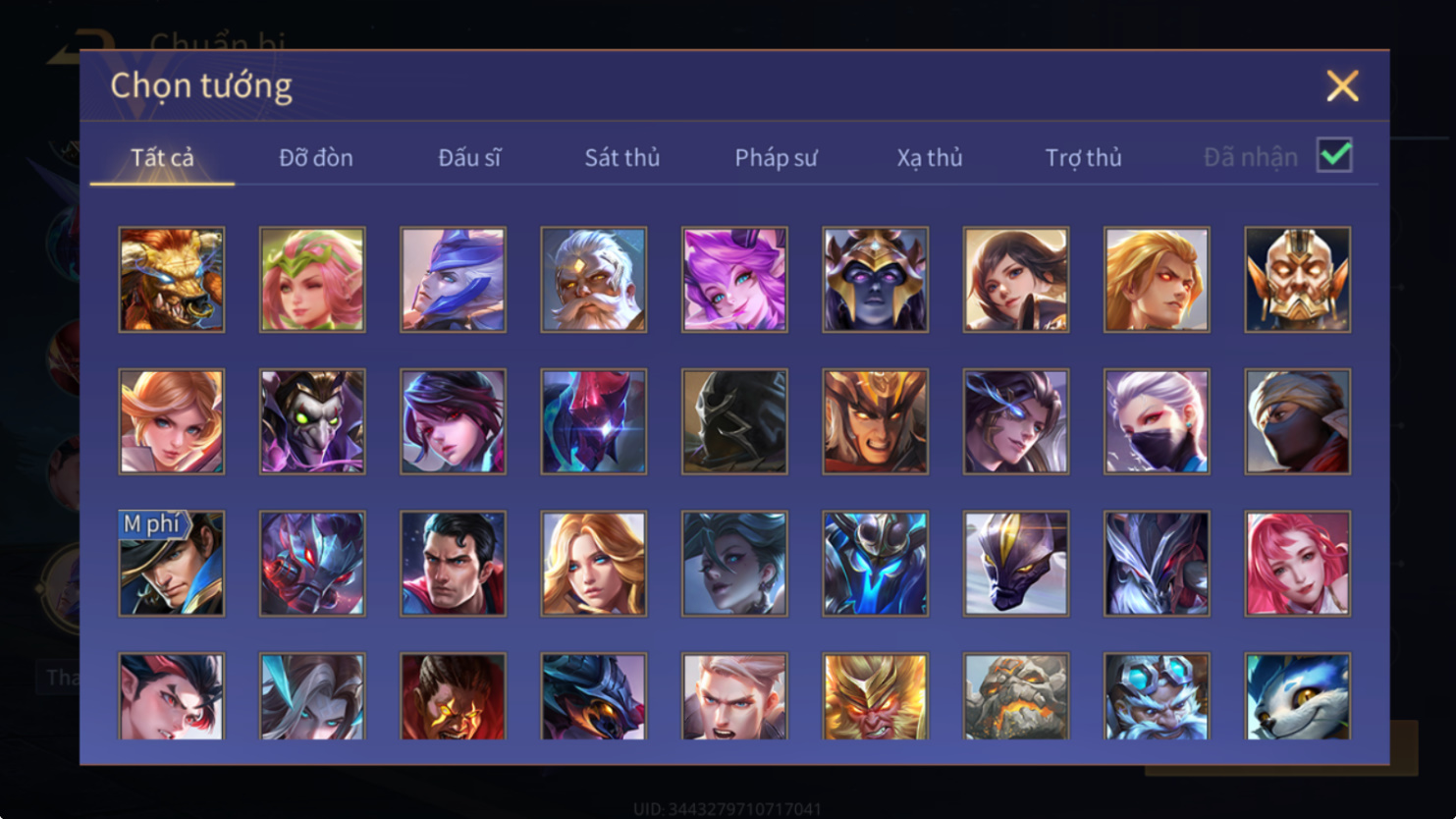Choose the golden-masked bald hero
Screen dimensions: 1456x819
(x=1298, y=280)
